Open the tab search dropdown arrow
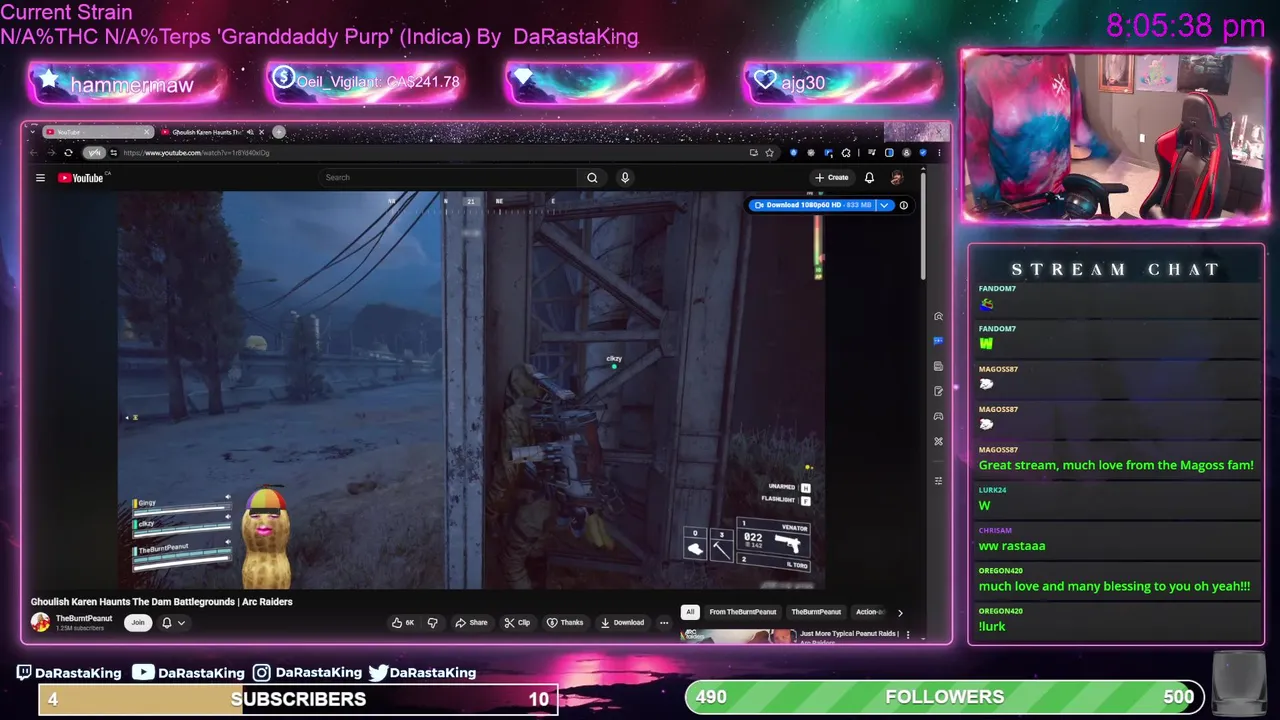The image size is (1280, 720). tap(33, 132)
